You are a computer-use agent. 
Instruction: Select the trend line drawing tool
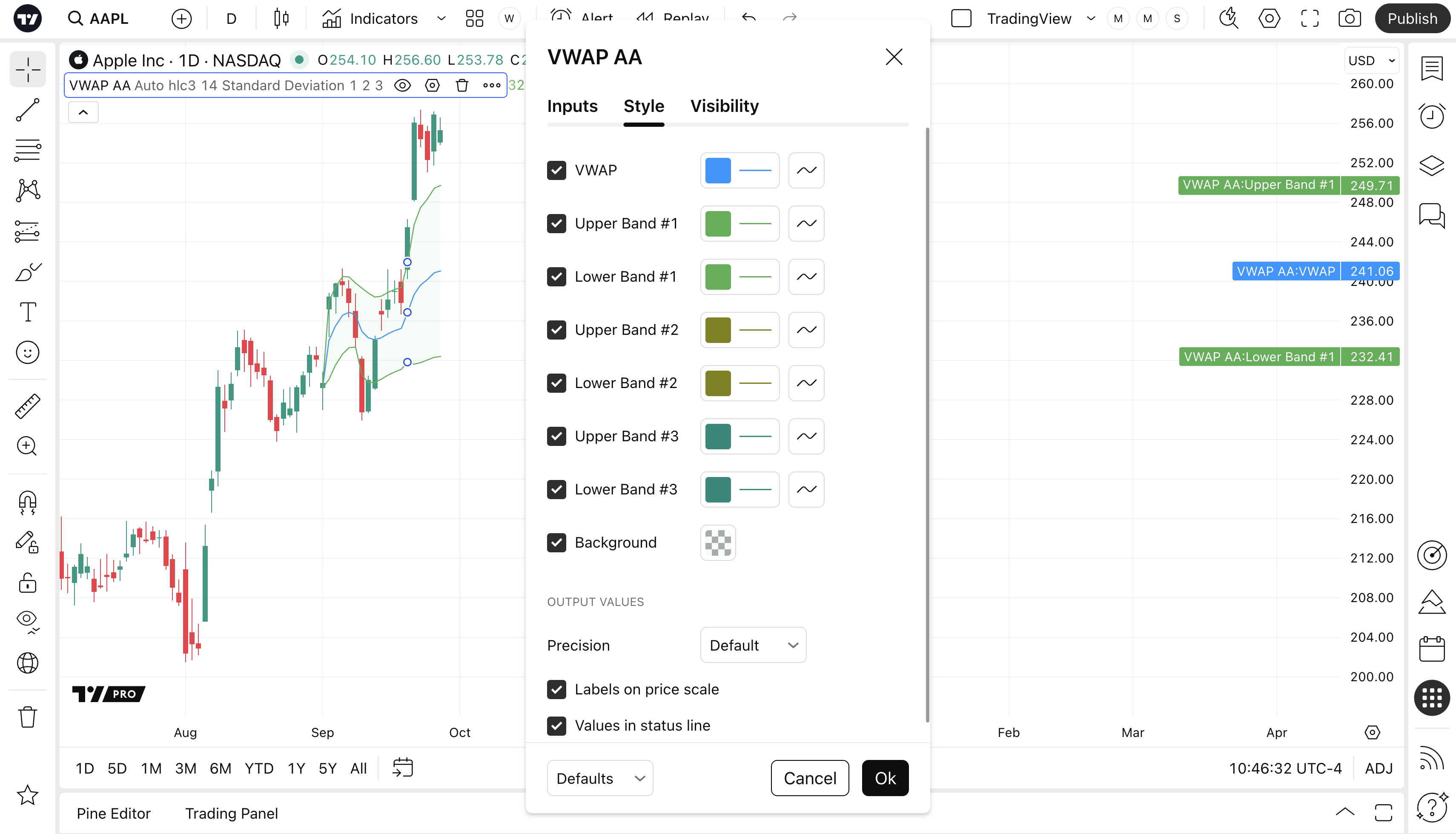pyautogui.click(x=28, y=110)
